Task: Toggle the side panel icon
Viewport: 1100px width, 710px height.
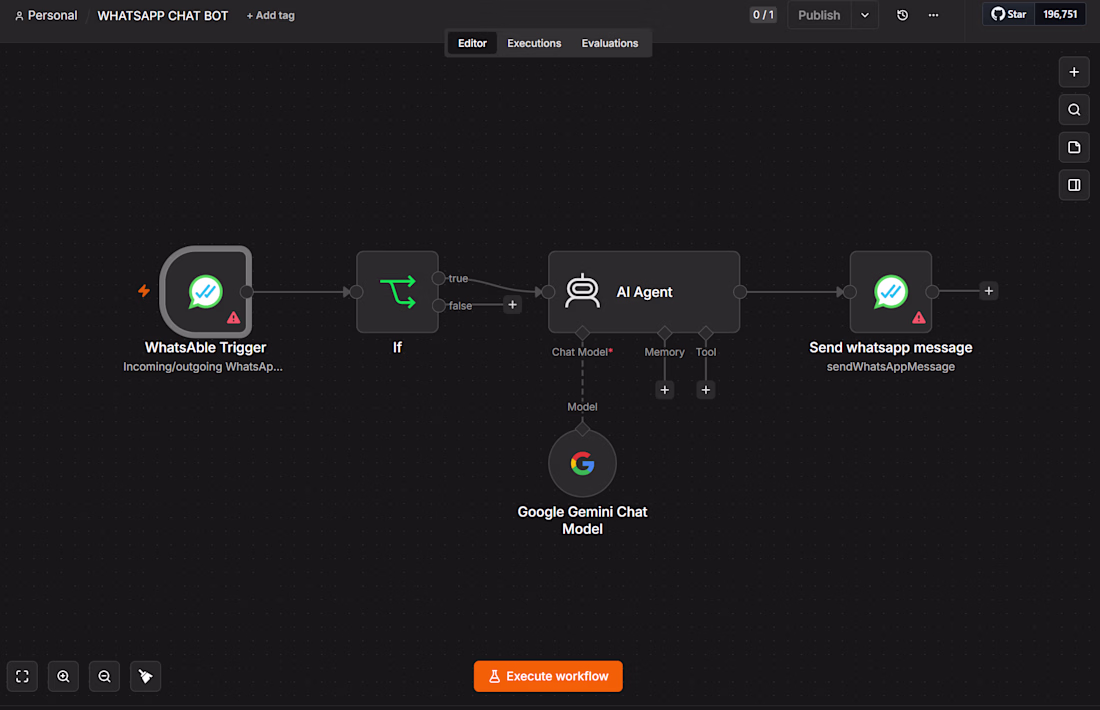Action: pyautogui.click(x=1074, y=185)
